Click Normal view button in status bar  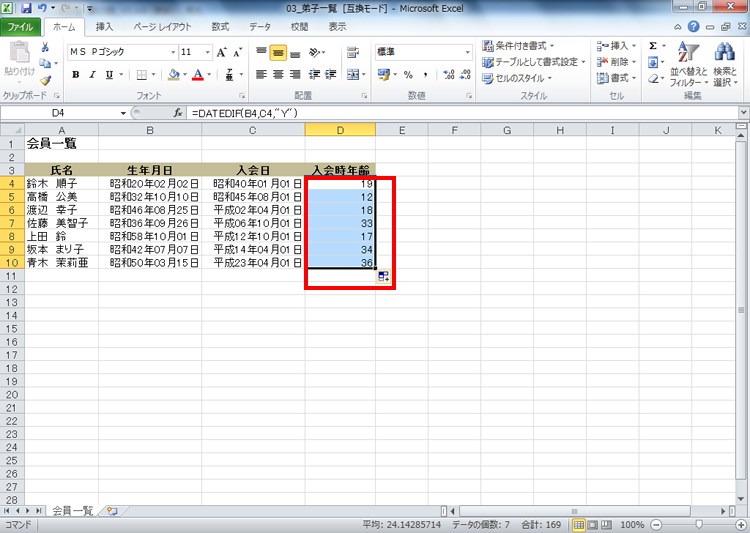pos(579,525)
